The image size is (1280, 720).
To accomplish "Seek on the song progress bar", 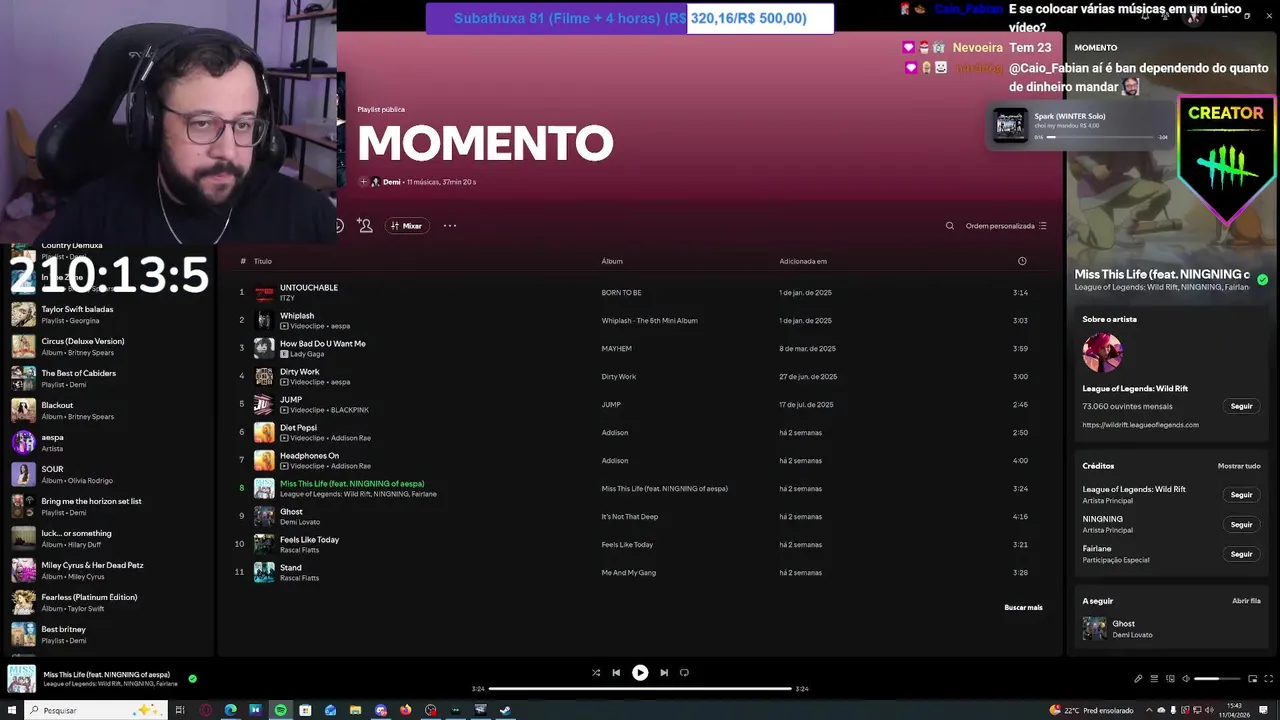I will pos(640,688).
